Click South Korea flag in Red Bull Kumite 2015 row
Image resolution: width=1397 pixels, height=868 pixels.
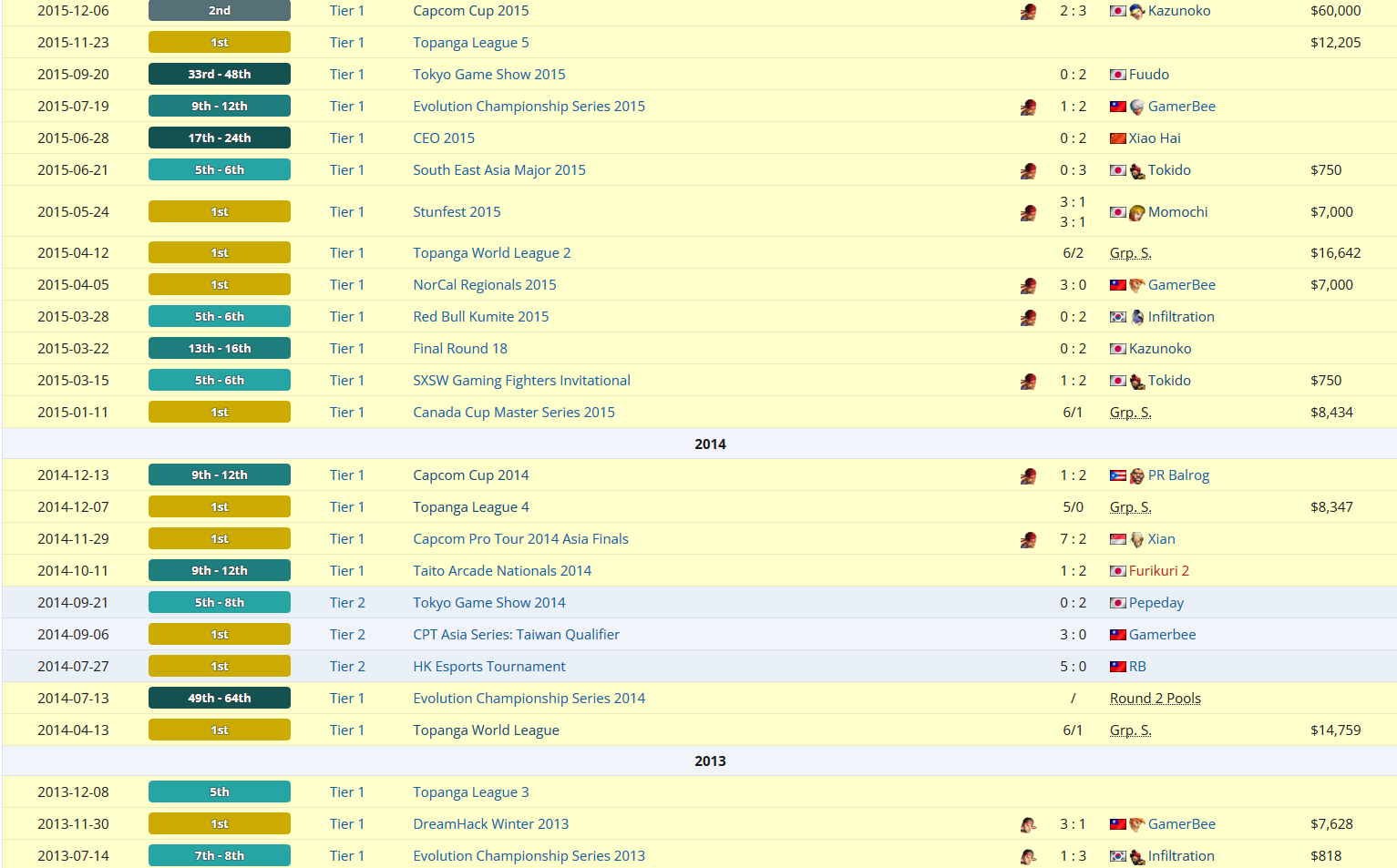tap(1117, 317)
